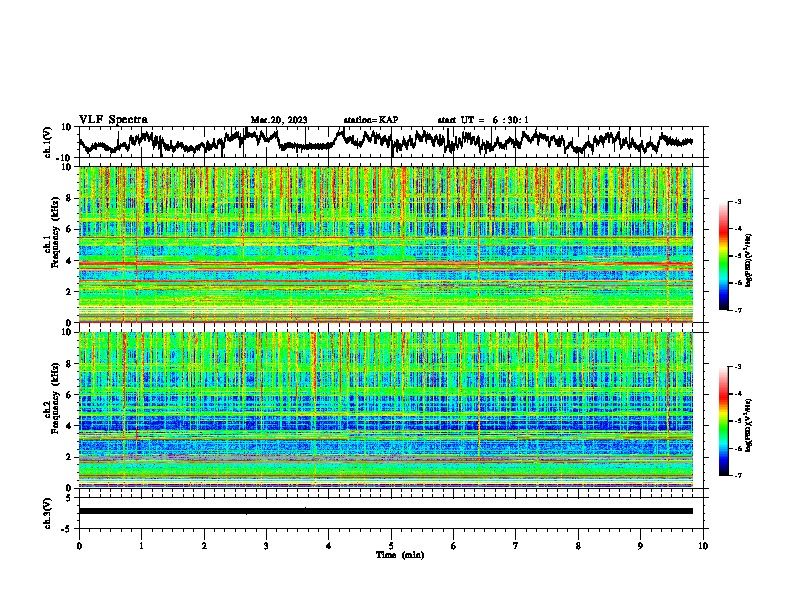Click the "2" kHz tick of ch.2 spectrogram

point(70,457)
